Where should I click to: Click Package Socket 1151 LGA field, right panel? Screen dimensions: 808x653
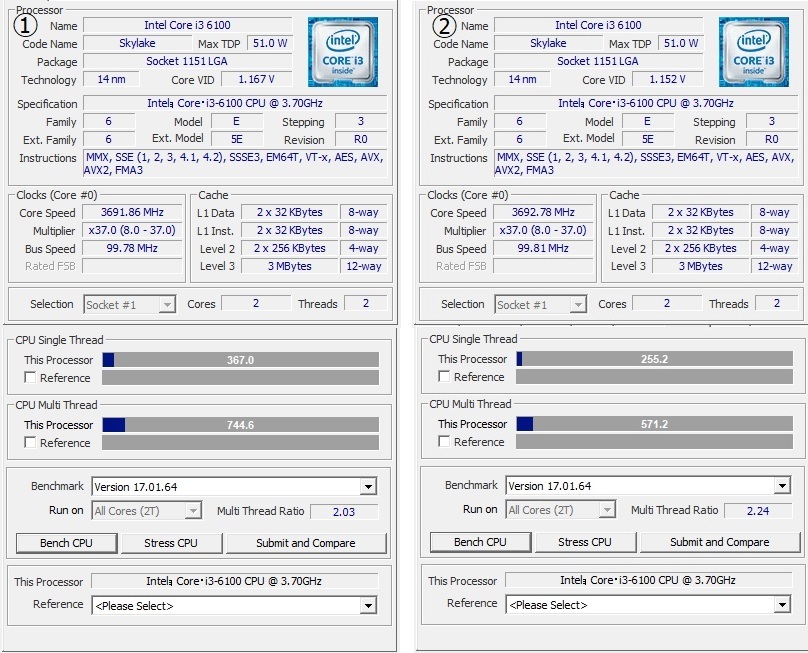pos(599,61)
